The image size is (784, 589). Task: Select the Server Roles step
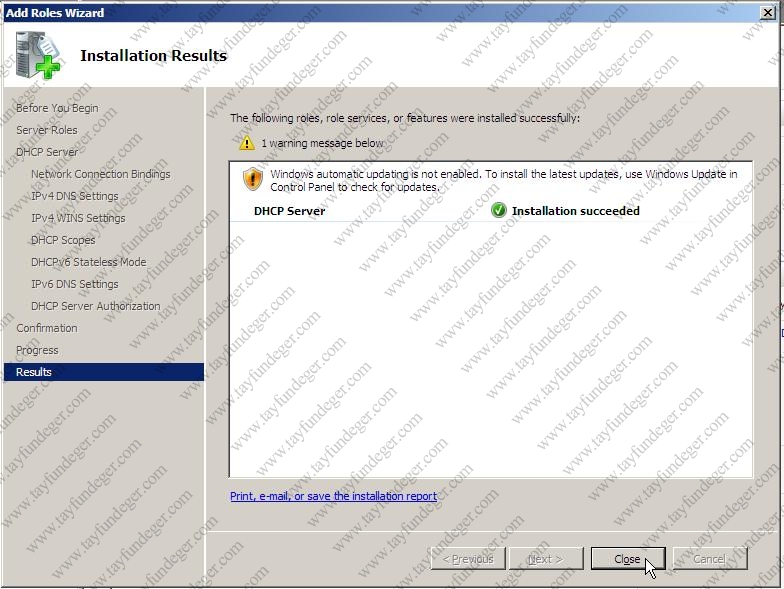pos(46,130)
